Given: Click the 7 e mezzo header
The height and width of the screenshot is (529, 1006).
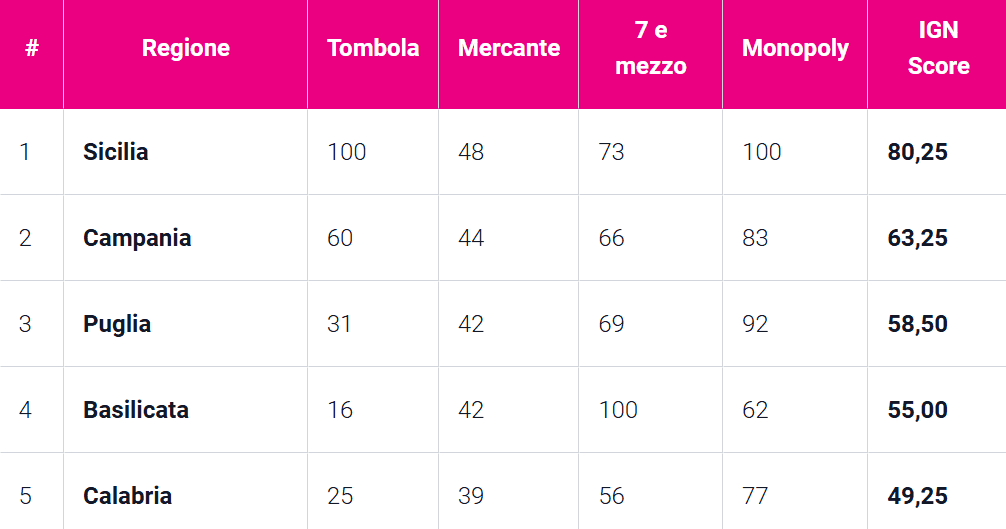Looking at the screenshot, I should 651,48.
